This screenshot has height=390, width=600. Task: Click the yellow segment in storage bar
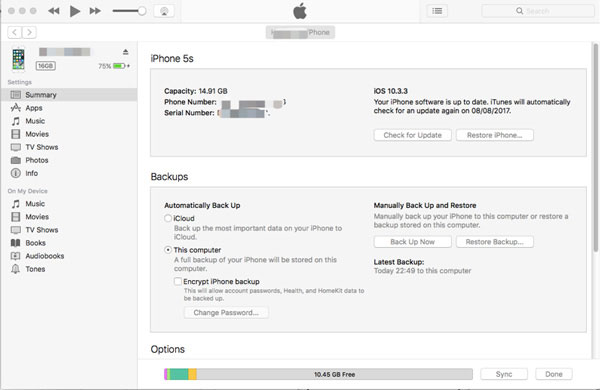click(x=192, y=374)
